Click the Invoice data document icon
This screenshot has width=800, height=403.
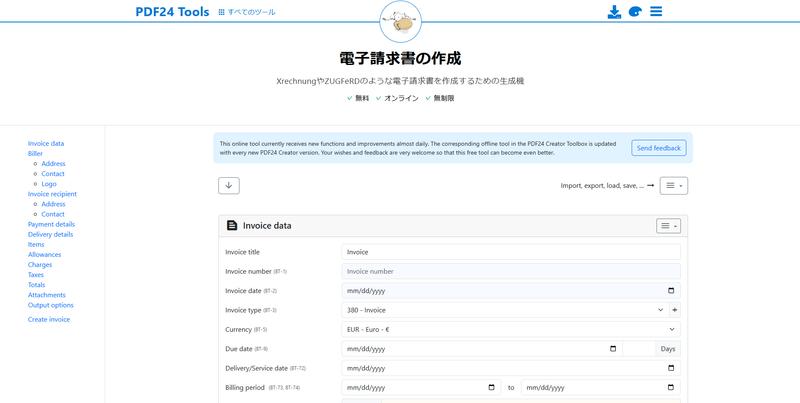[x=232, y=225]
